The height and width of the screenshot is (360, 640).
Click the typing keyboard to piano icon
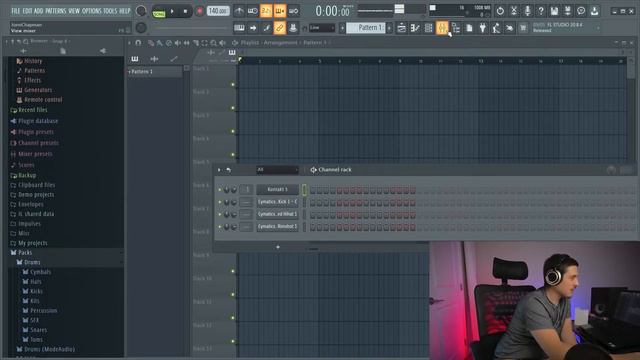click(x=239, y=28)
